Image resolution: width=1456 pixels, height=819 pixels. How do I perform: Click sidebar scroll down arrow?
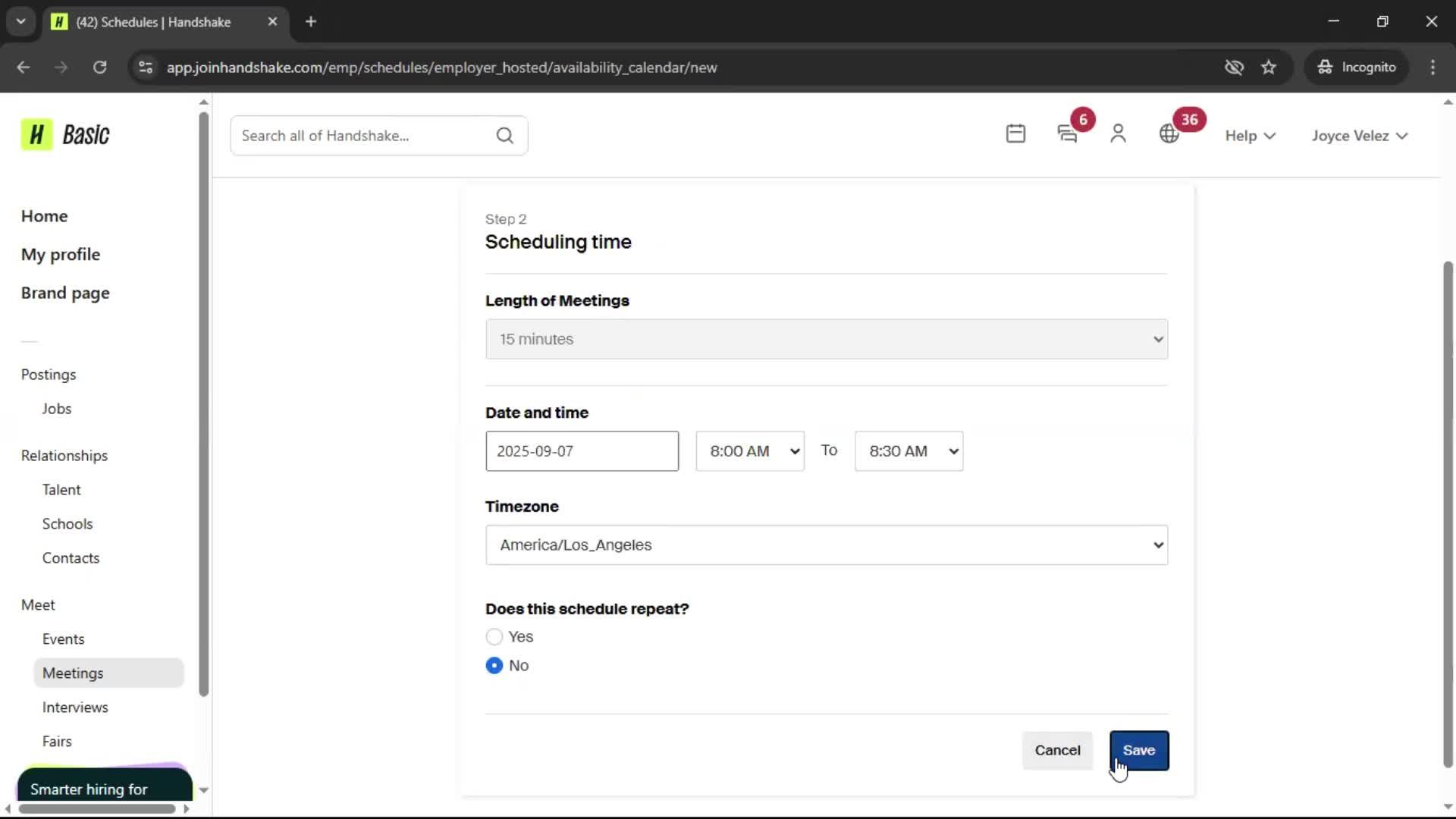tap(203, 790)
